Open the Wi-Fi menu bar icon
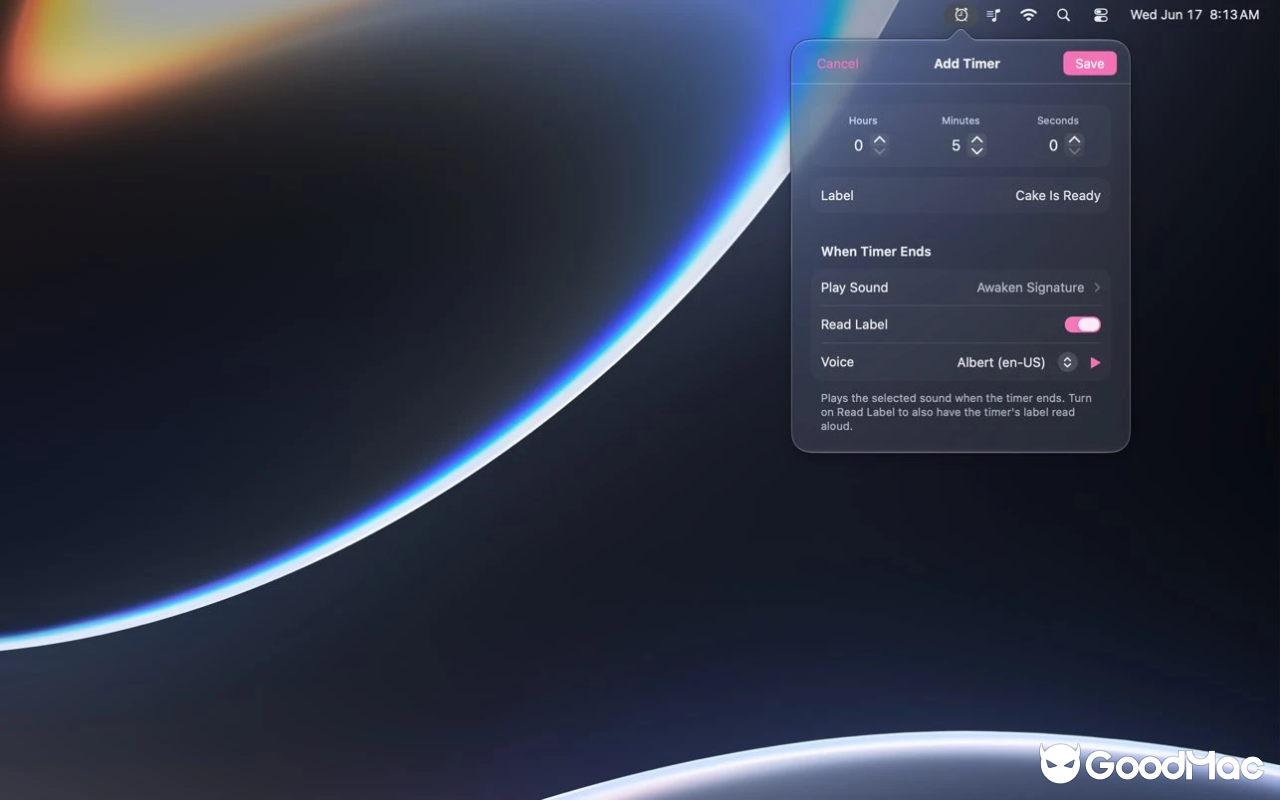Screen dimensions: 1280x800 click(x=1028, y=15)
